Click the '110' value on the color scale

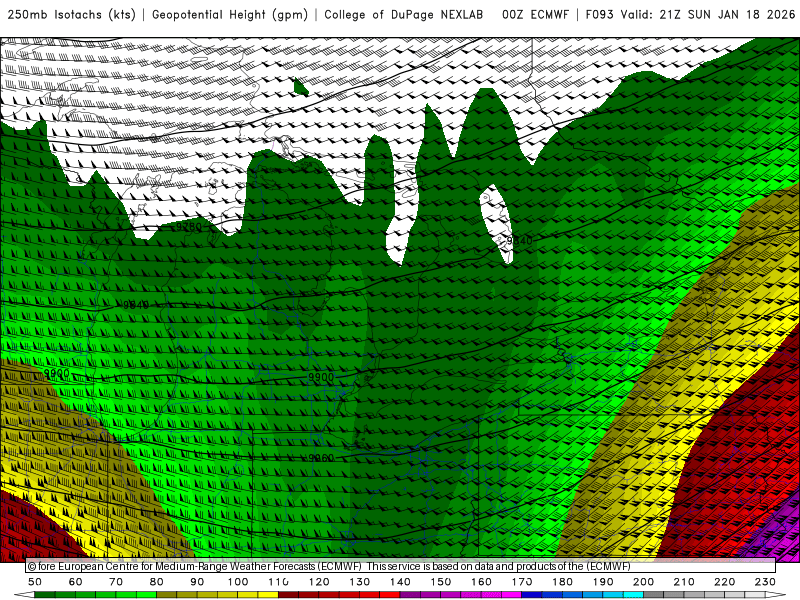click(x=278, y=582)
